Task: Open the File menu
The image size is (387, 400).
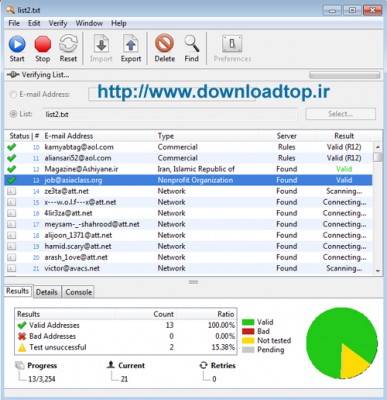Action: click(14, 23)
